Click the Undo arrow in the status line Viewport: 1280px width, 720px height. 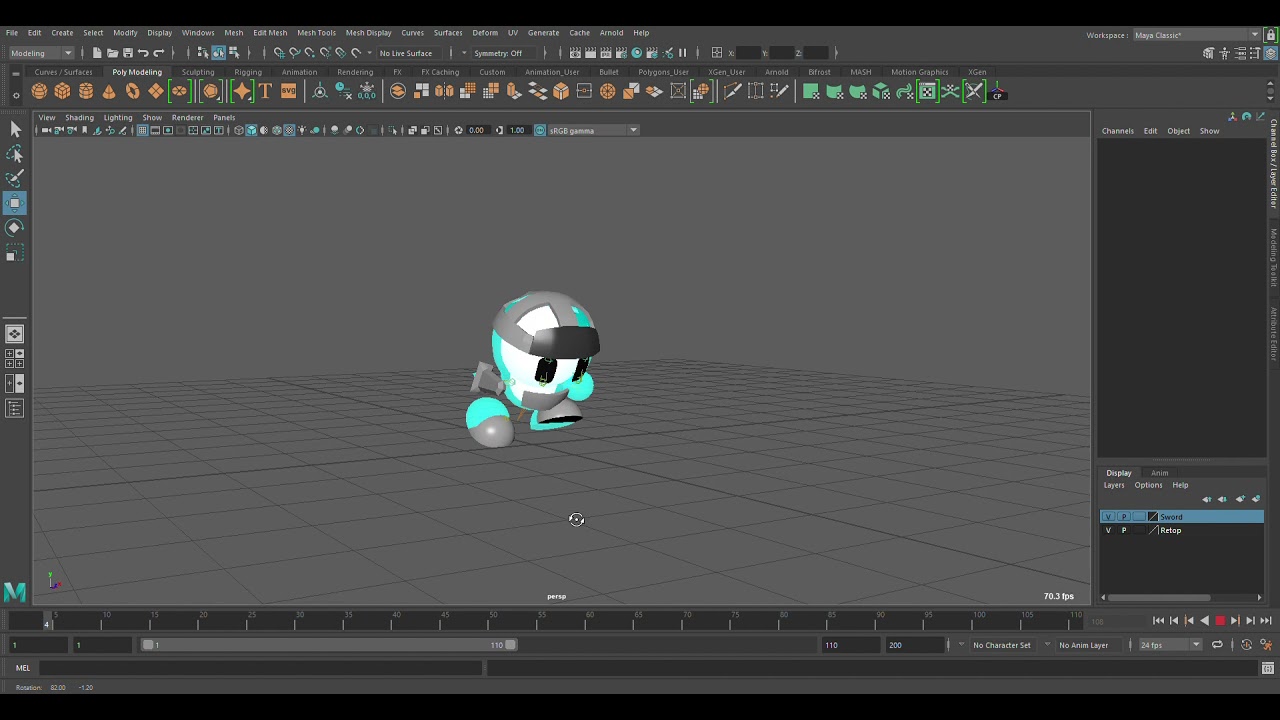(143, 53)
